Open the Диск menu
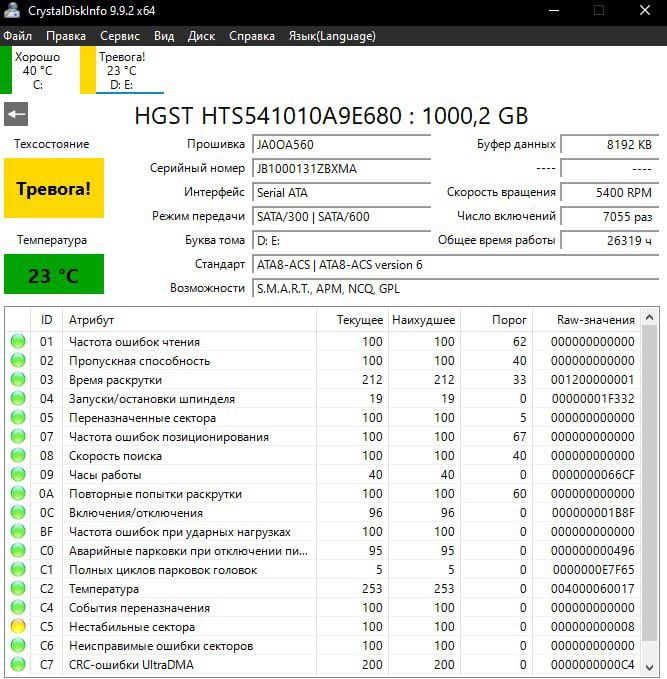667x679 pixels. 201,36
